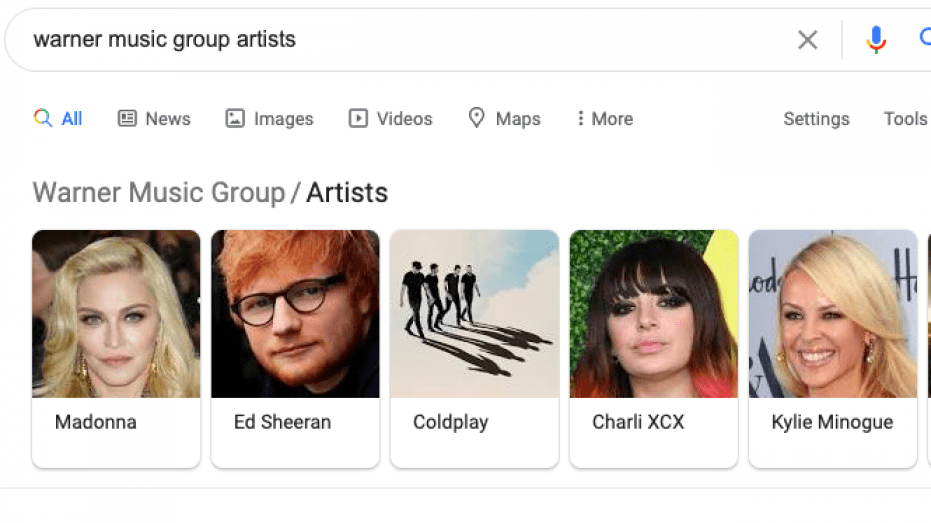The height and width of the screenshot is (523, 931).
Task: Click the All tab magnifier icon
Action: coord(43,118)
